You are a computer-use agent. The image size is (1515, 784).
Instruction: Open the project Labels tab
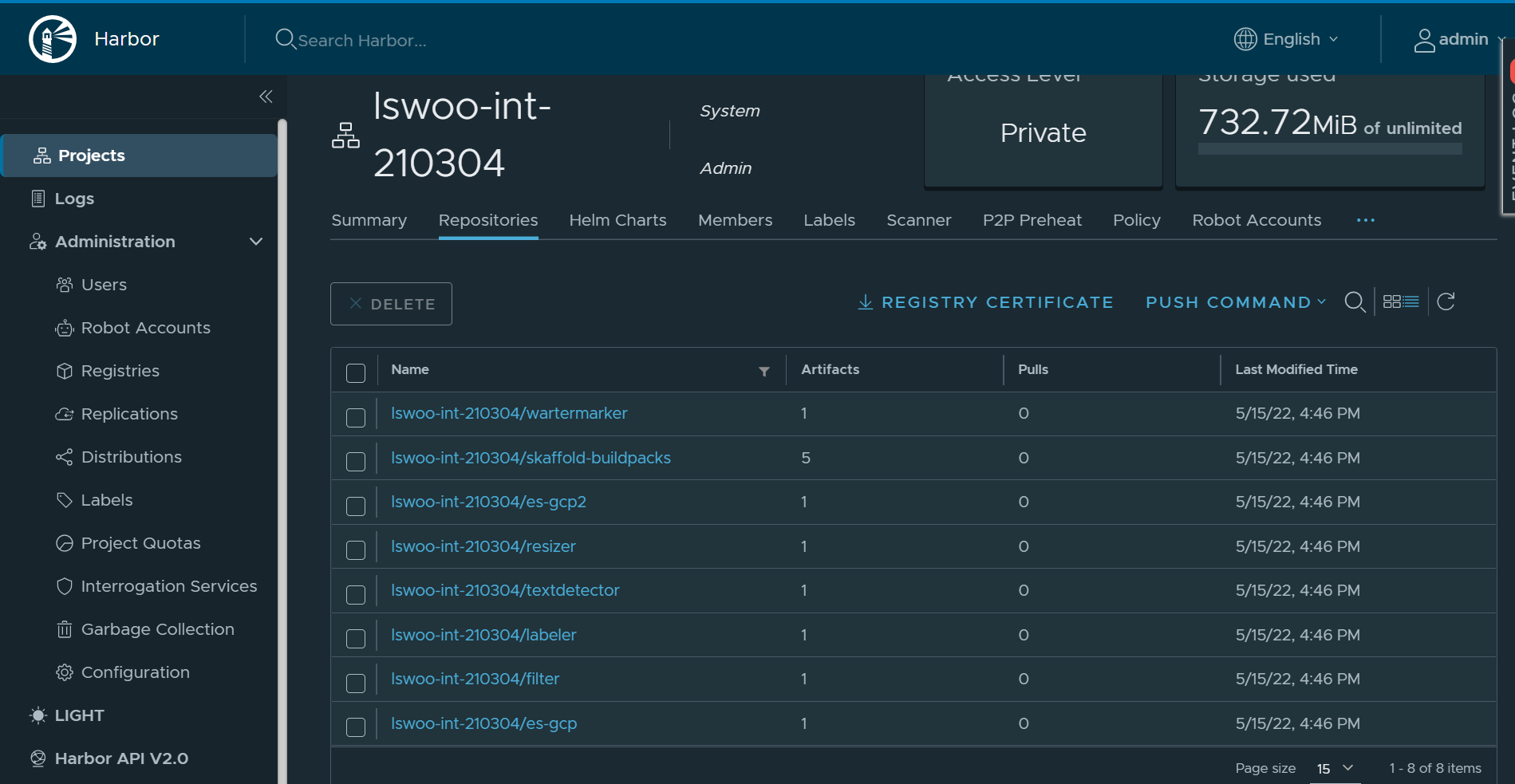(829, 220)
